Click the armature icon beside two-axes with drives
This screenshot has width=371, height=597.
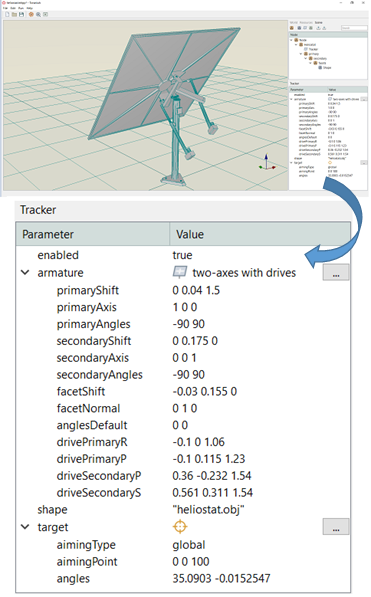pos(180,272)
